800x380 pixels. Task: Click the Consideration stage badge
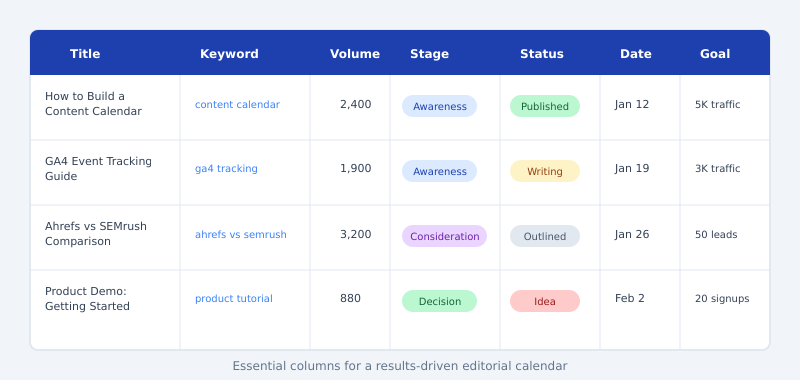coord(444,236)
